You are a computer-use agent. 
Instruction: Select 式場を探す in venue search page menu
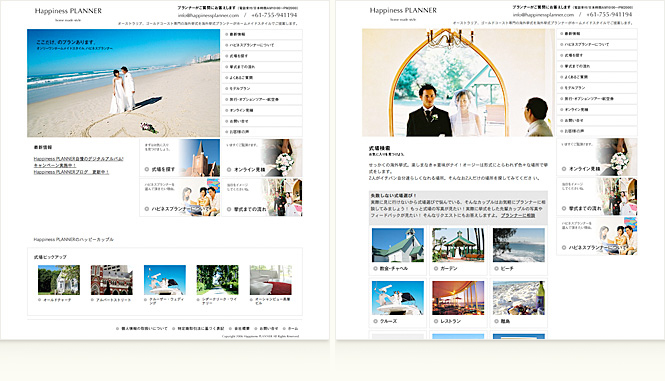click(x=597, y=56)
